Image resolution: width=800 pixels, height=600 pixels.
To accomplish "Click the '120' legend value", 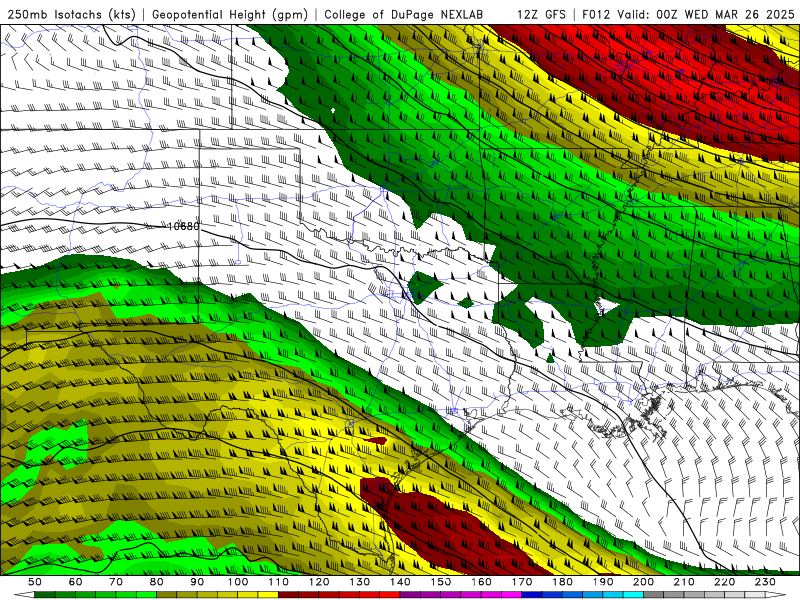I will 319,582.
